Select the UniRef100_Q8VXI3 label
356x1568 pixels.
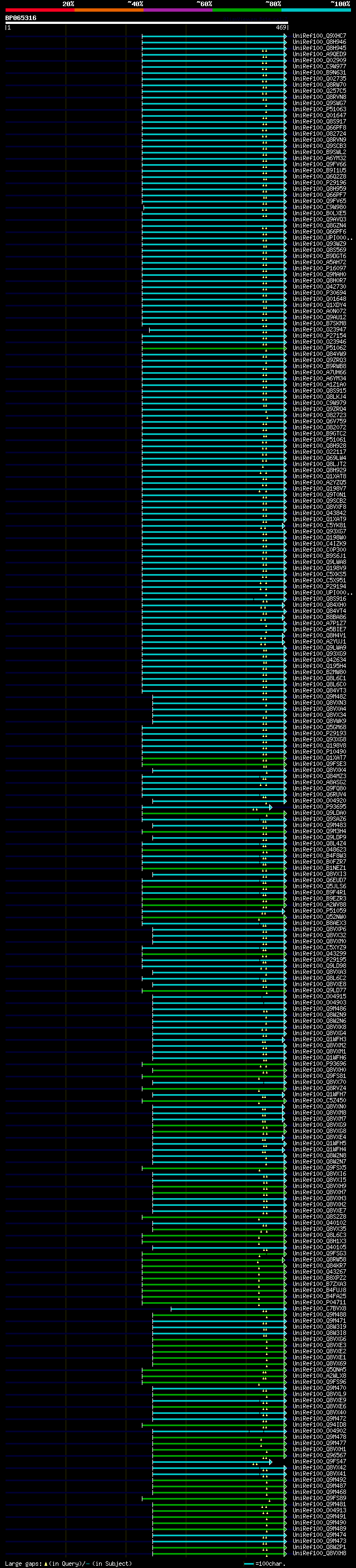pyautogui.click(x=319, y=874)
